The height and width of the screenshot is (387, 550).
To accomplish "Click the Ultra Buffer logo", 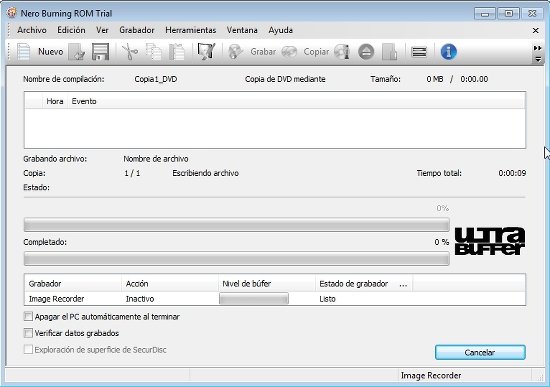I will tap(490, 241).
